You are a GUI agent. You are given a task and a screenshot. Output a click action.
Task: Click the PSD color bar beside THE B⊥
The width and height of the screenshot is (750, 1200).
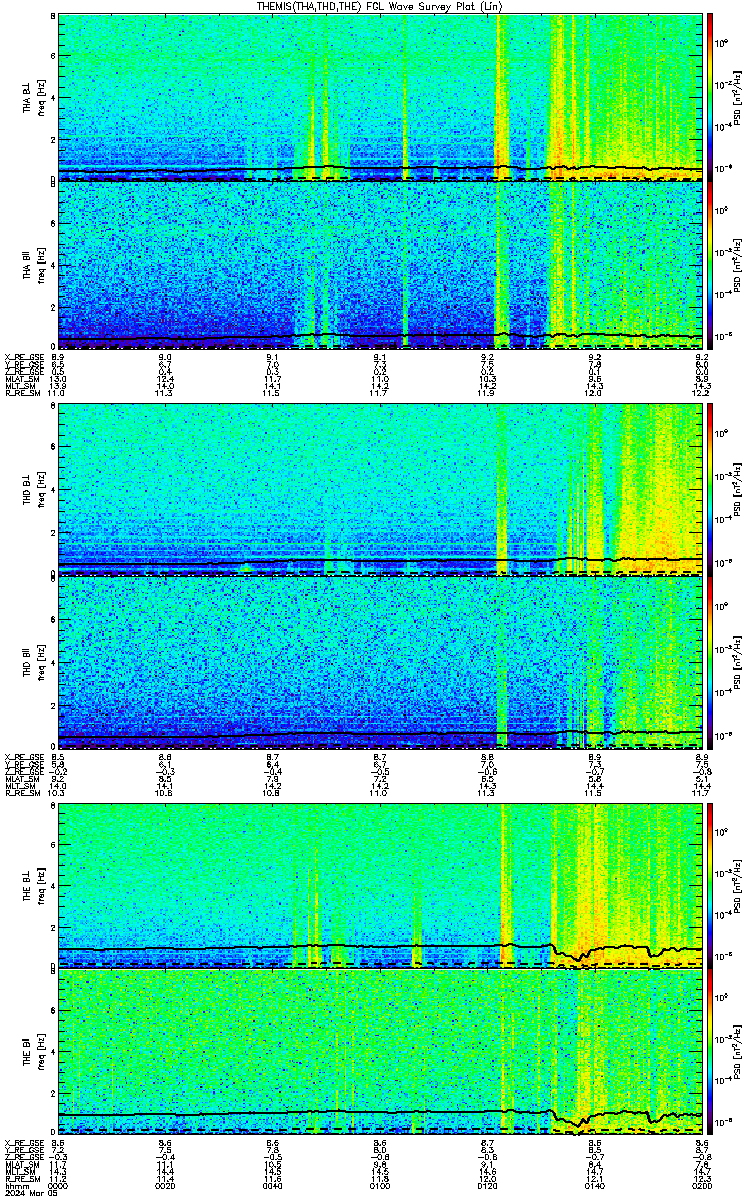(x=710, y=884)
